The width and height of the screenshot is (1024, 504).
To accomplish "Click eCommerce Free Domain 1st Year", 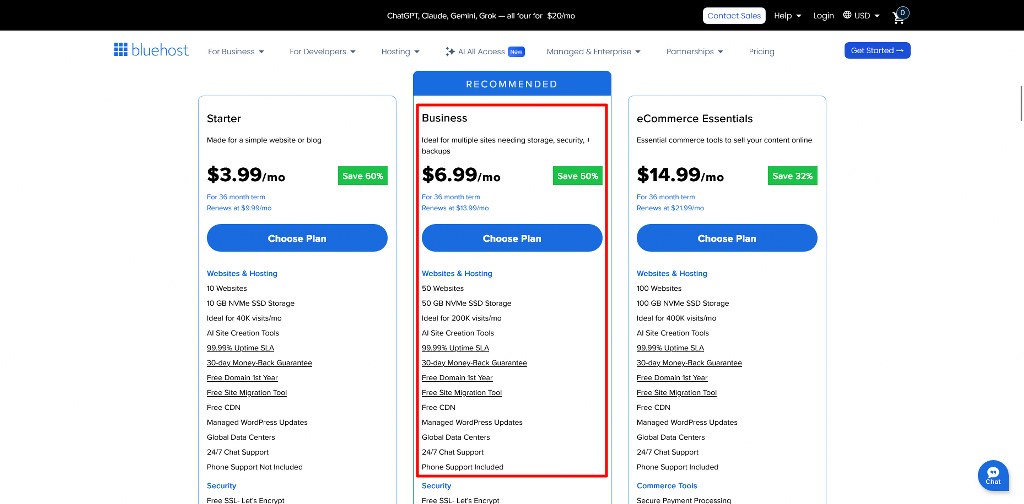I will tap(672, 378).
